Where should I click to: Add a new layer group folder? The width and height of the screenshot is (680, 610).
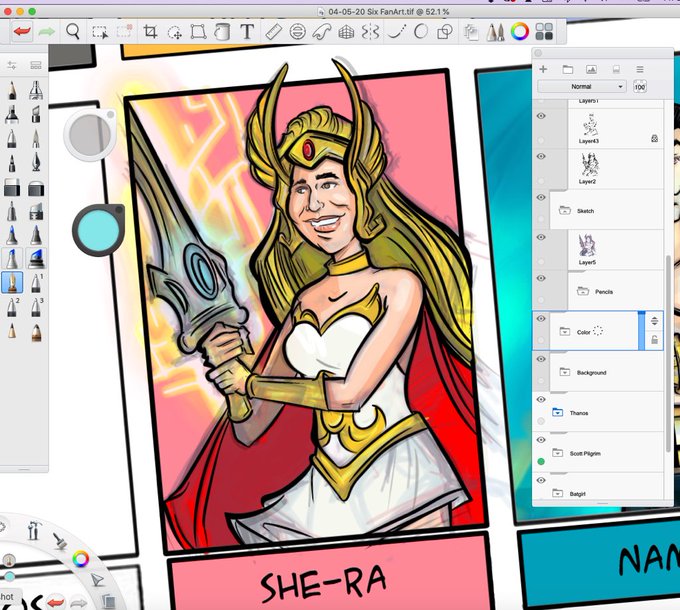pos(567,69)
